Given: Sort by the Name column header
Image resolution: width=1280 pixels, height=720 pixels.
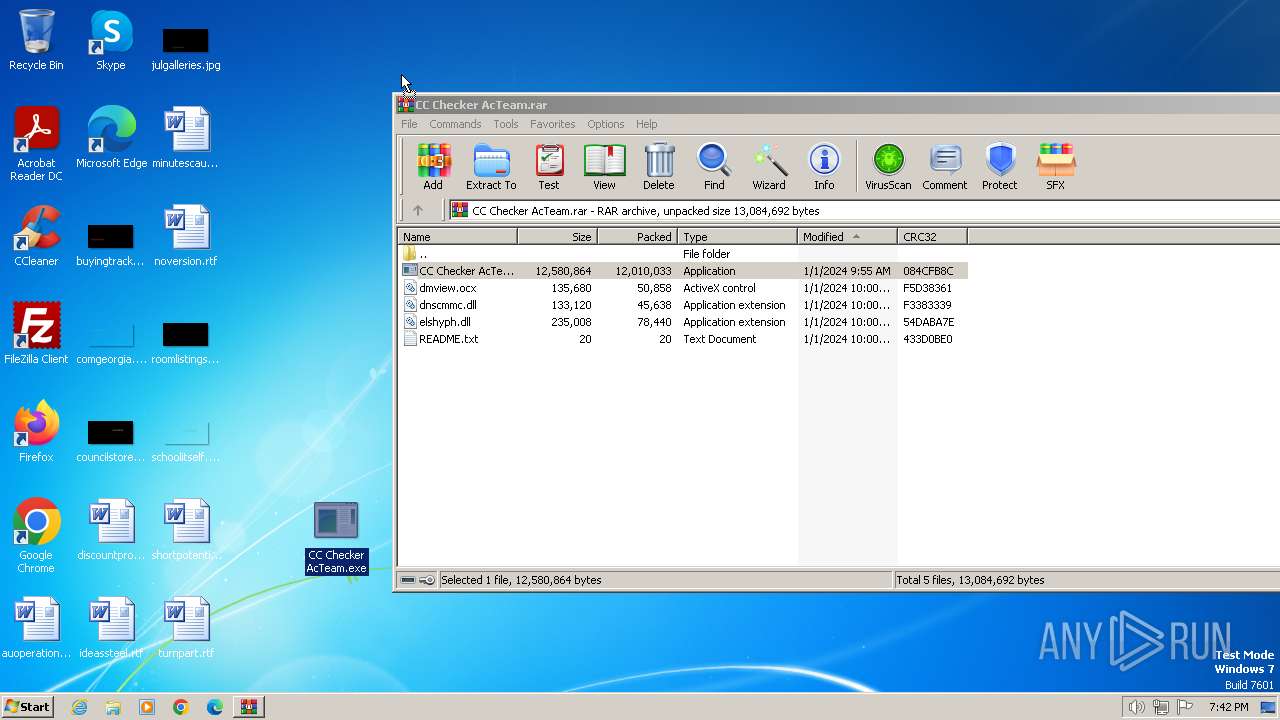Looking at the screenshot, I should 457,237.
